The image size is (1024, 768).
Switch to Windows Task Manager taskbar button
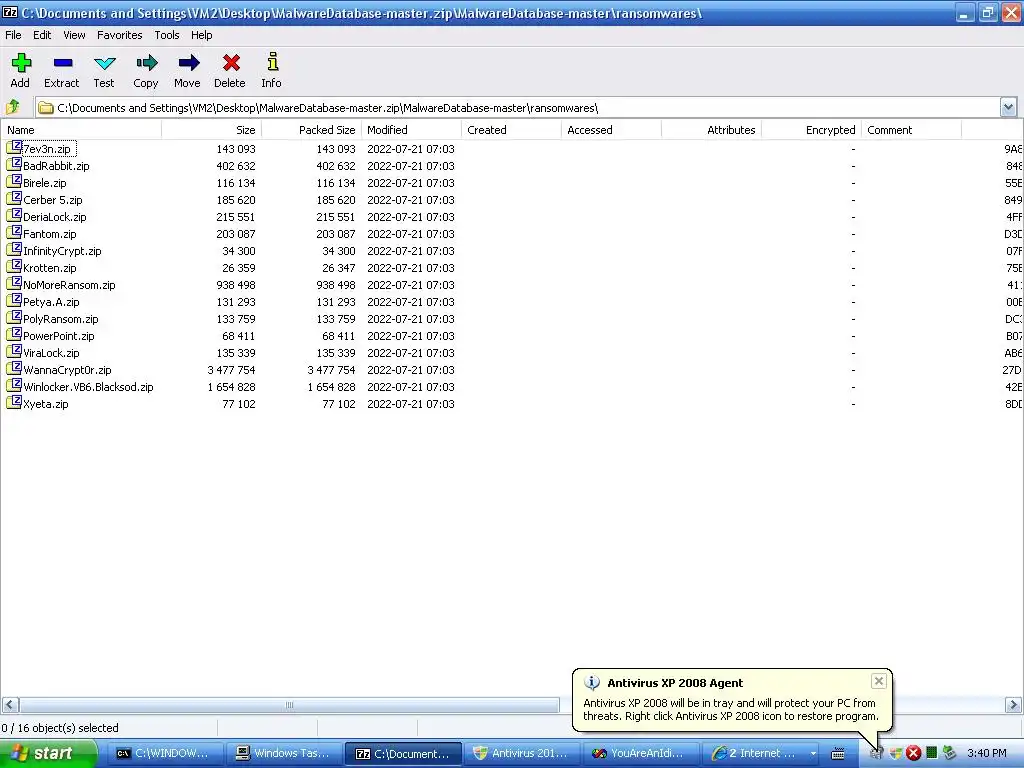pos(283,753)
